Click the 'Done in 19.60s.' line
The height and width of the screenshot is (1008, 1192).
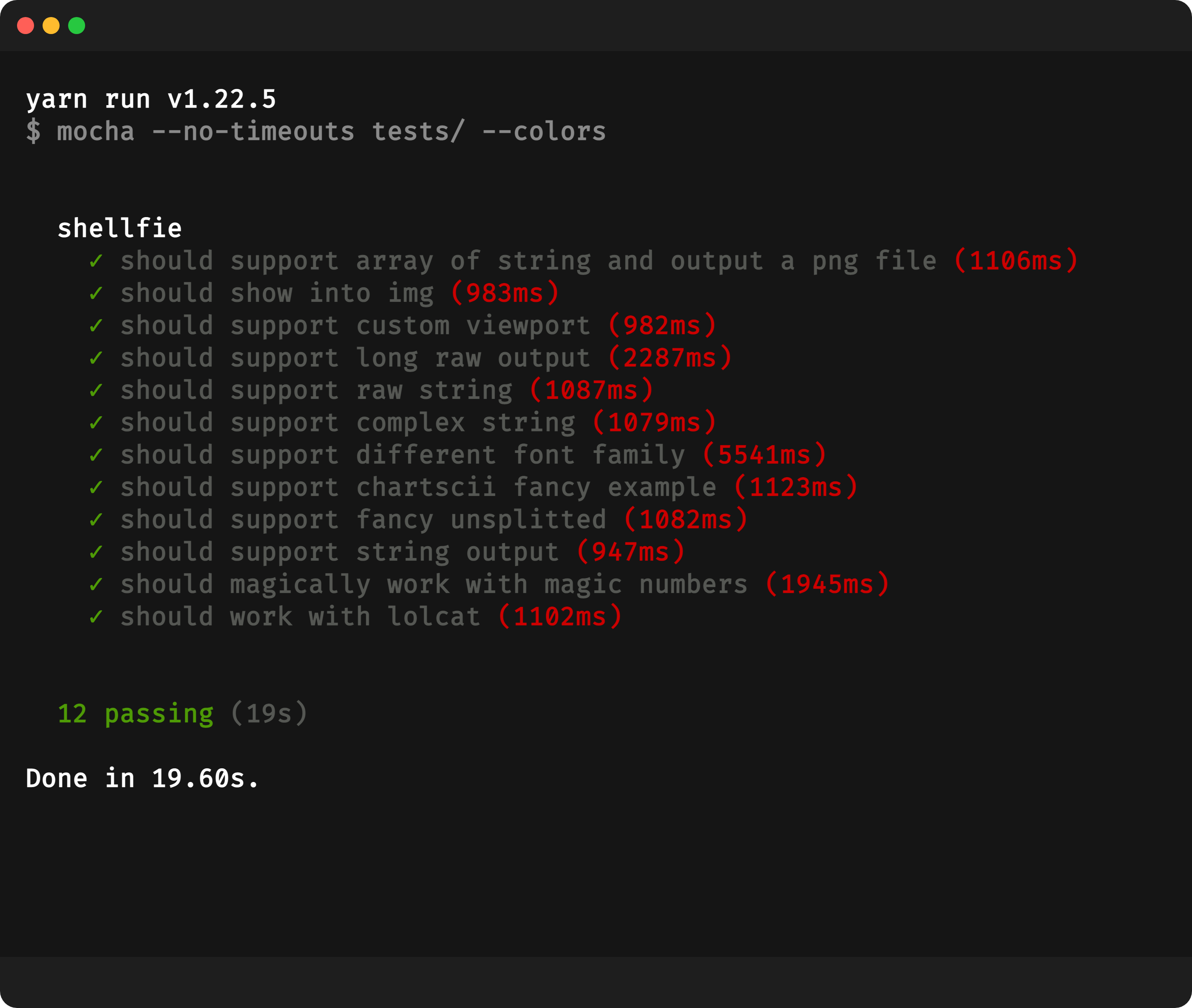pos(142,779)
